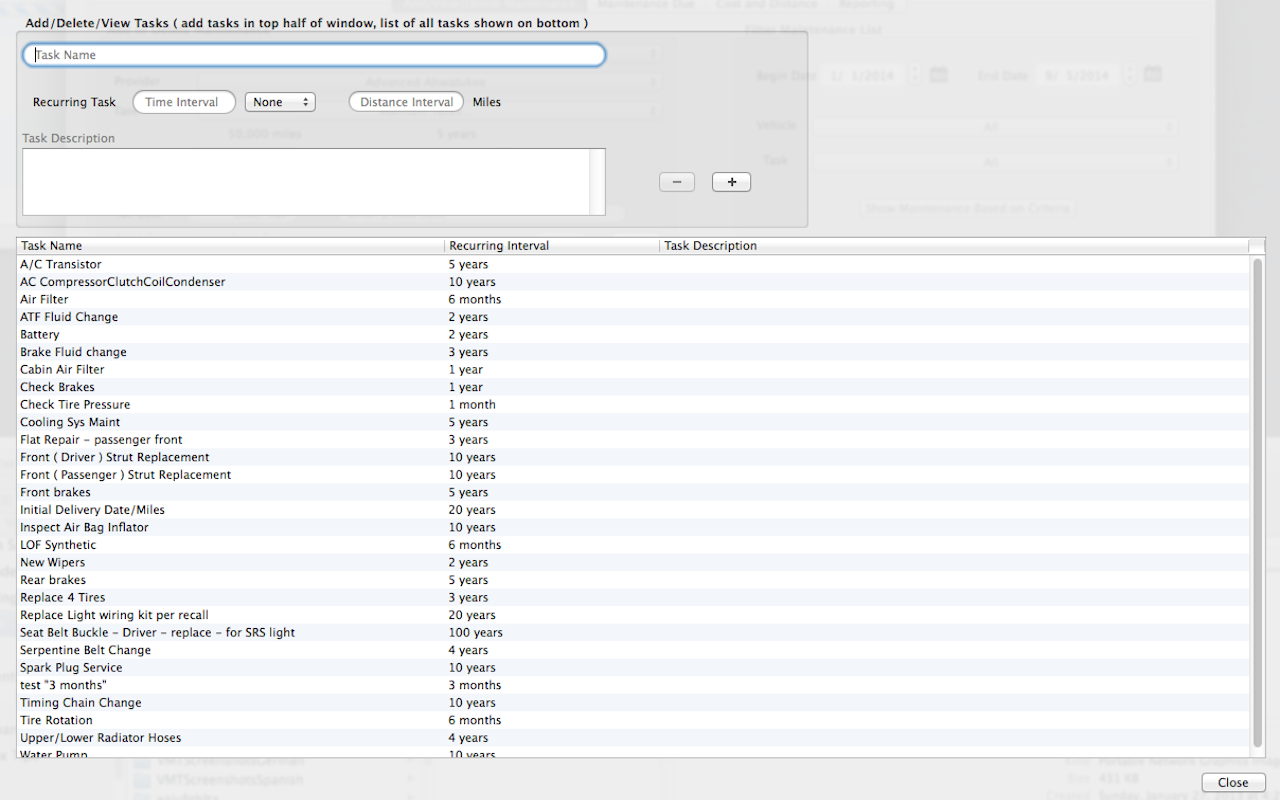1280x800 pixels.
Task: Select the Distance Interval option
Action: coord(406,101)
